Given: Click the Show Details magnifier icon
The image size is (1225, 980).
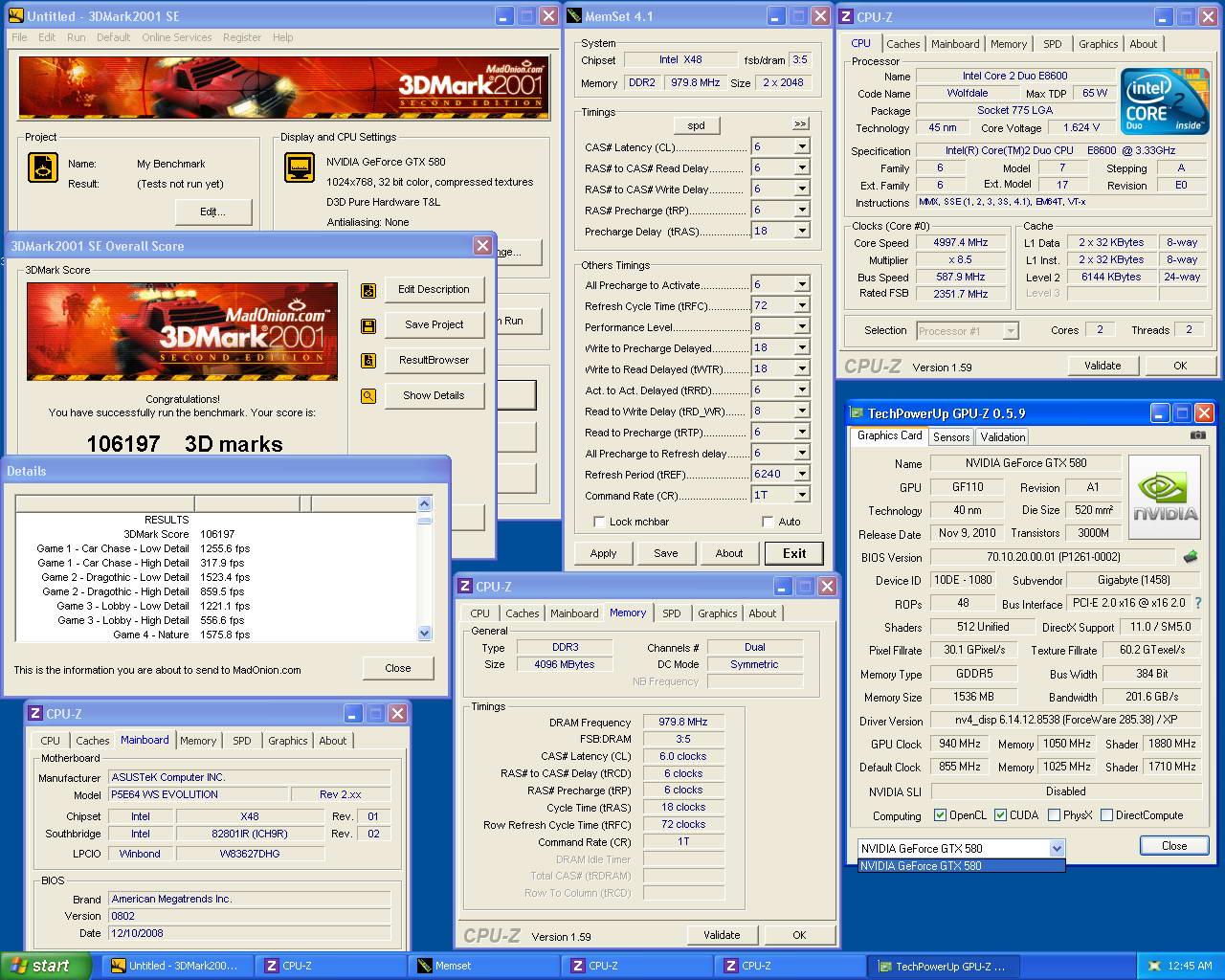Looking at the screenshot, I should (x=368, y=396).
